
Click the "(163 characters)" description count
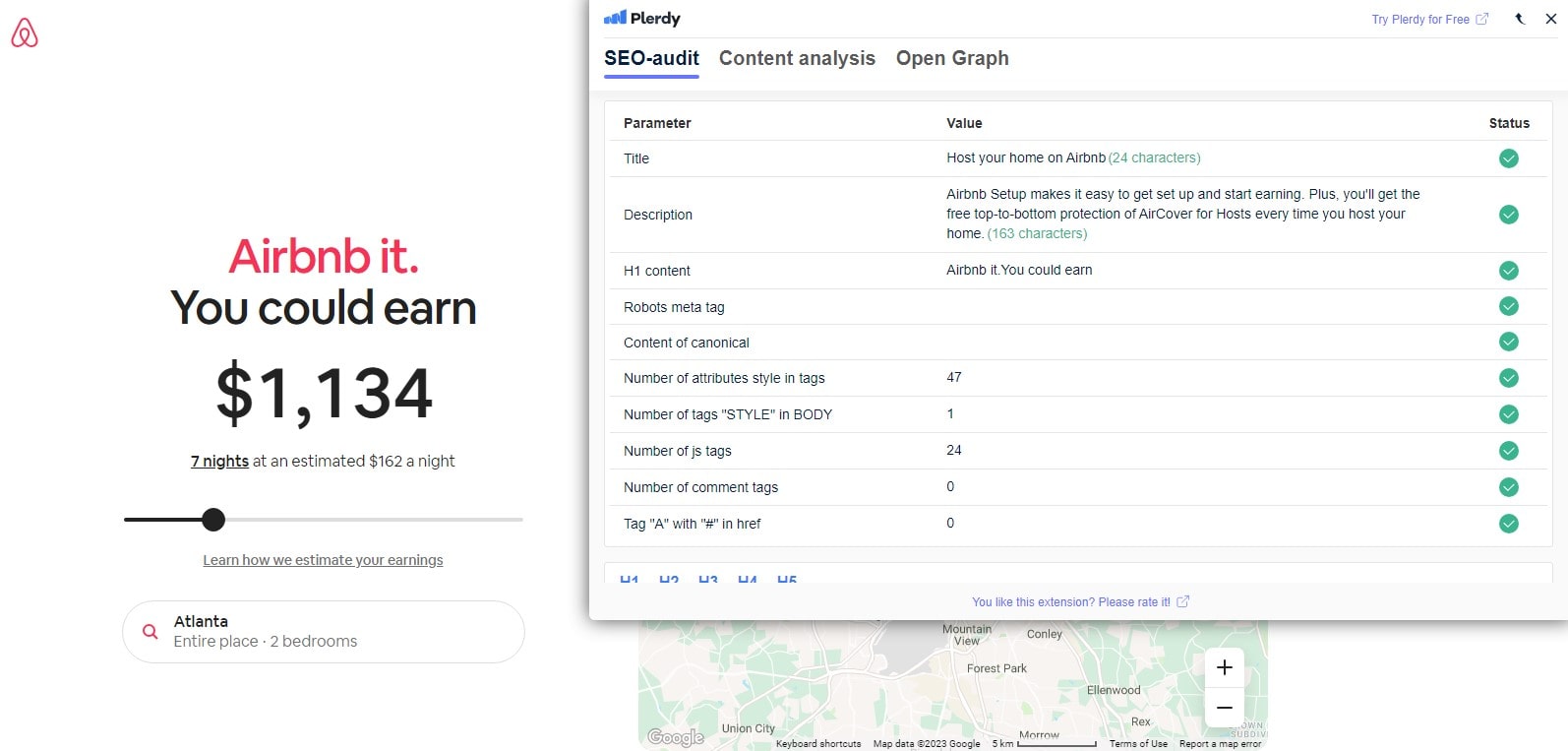pyautogui.click(x=1037, y=233)
